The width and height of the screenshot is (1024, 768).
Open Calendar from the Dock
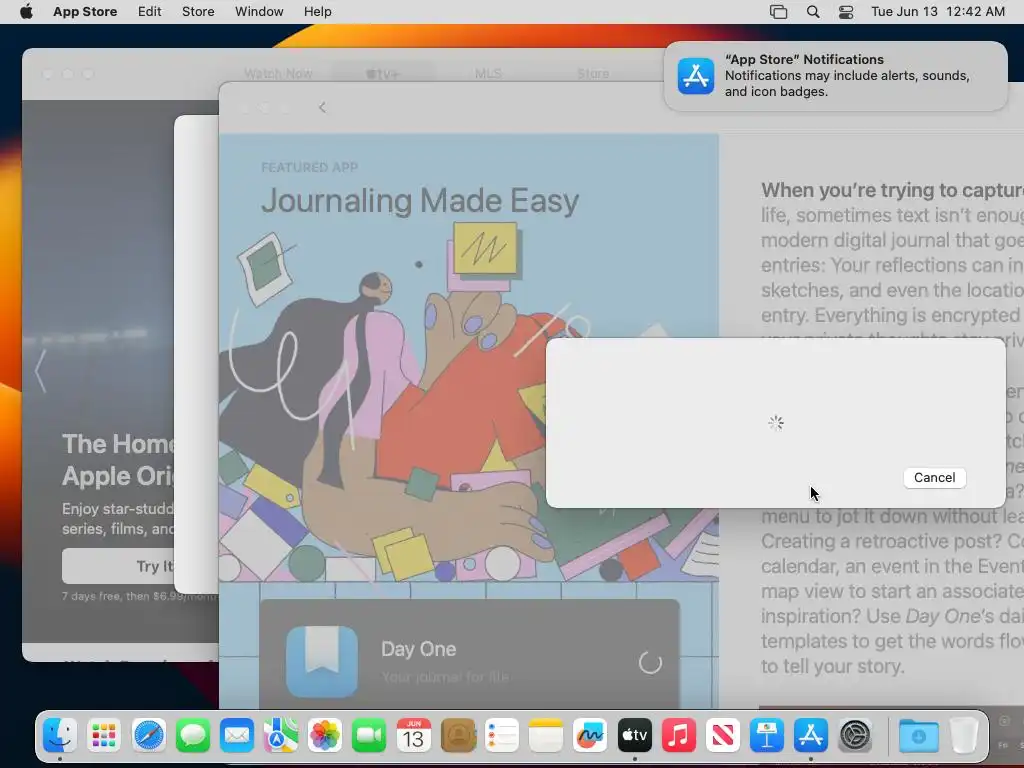click(x=413, y=736)
